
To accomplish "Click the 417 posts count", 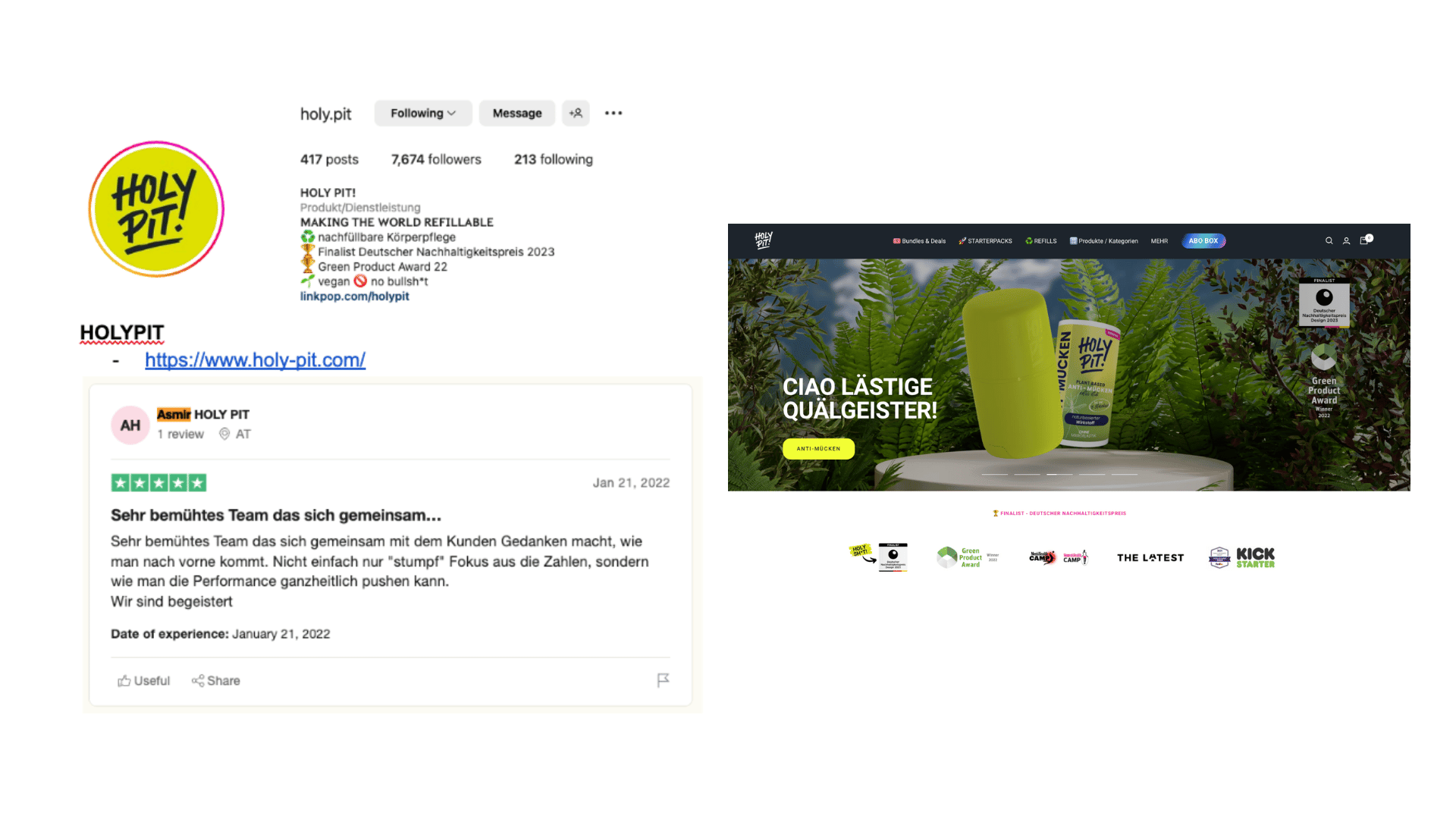I will click(329, 159).
